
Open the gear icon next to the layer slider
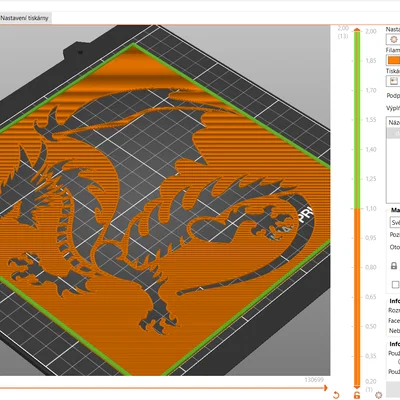(378, 395)
